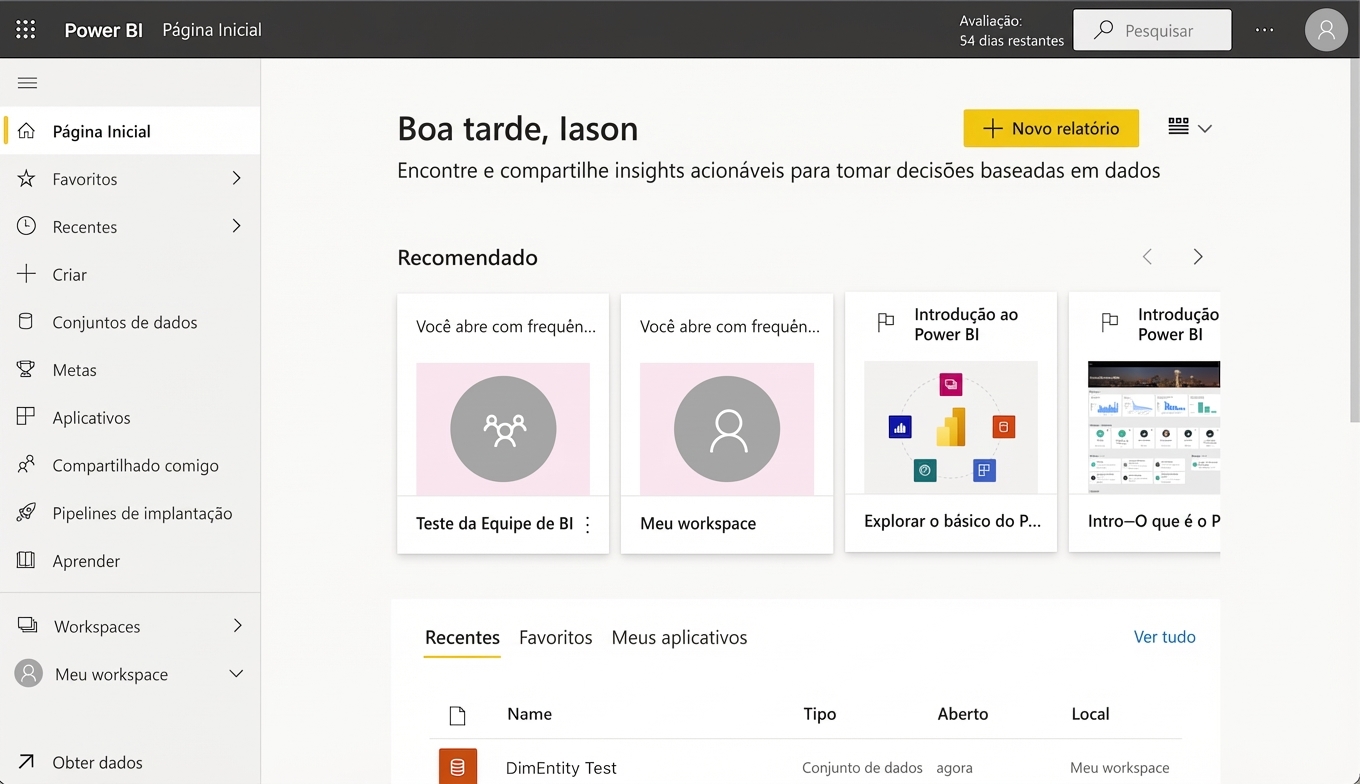Click Obter dados link in sidebar
1360x784 pixels.
[x=98, y=762]
